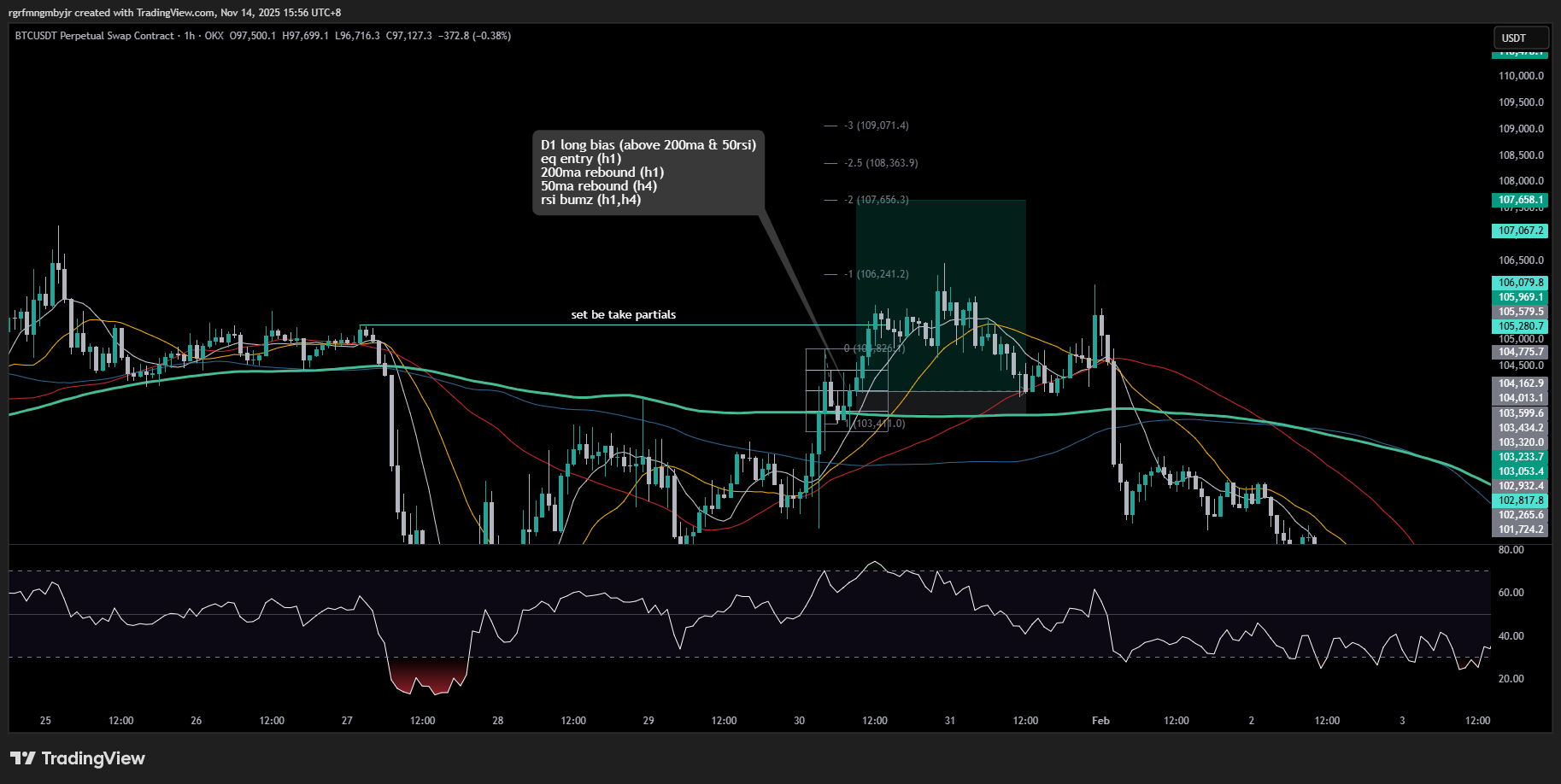Click the 102,817.8 price label
1561x784 pixels.
point(1520,500)
